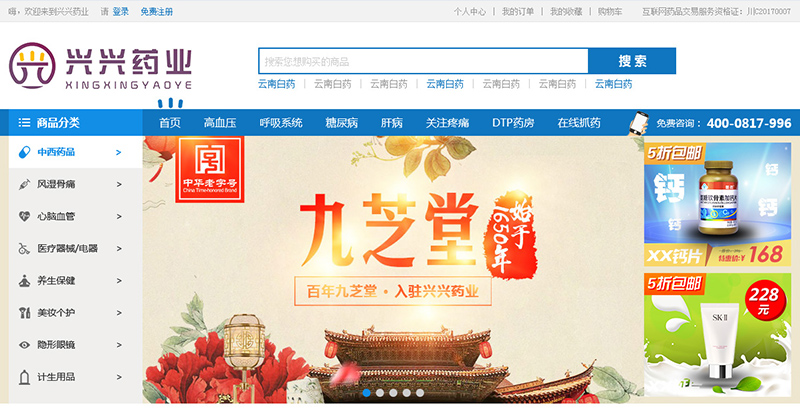This screenshot has height=417, width=800.
Task: Expand the 养生保健 category arrow
Action: click(x=119, y=281)
